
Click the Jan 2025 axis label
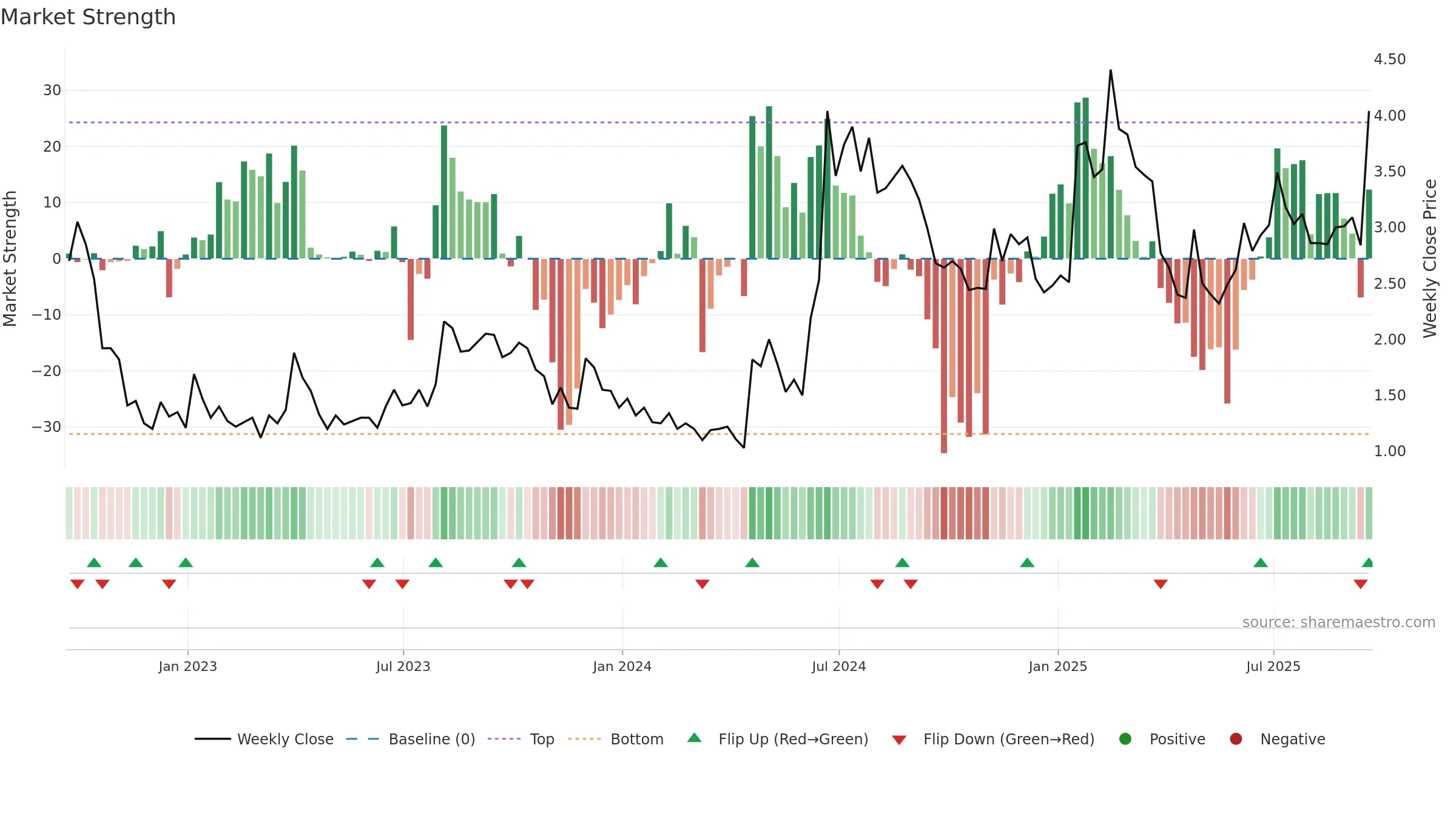(x=1057, y=666)
